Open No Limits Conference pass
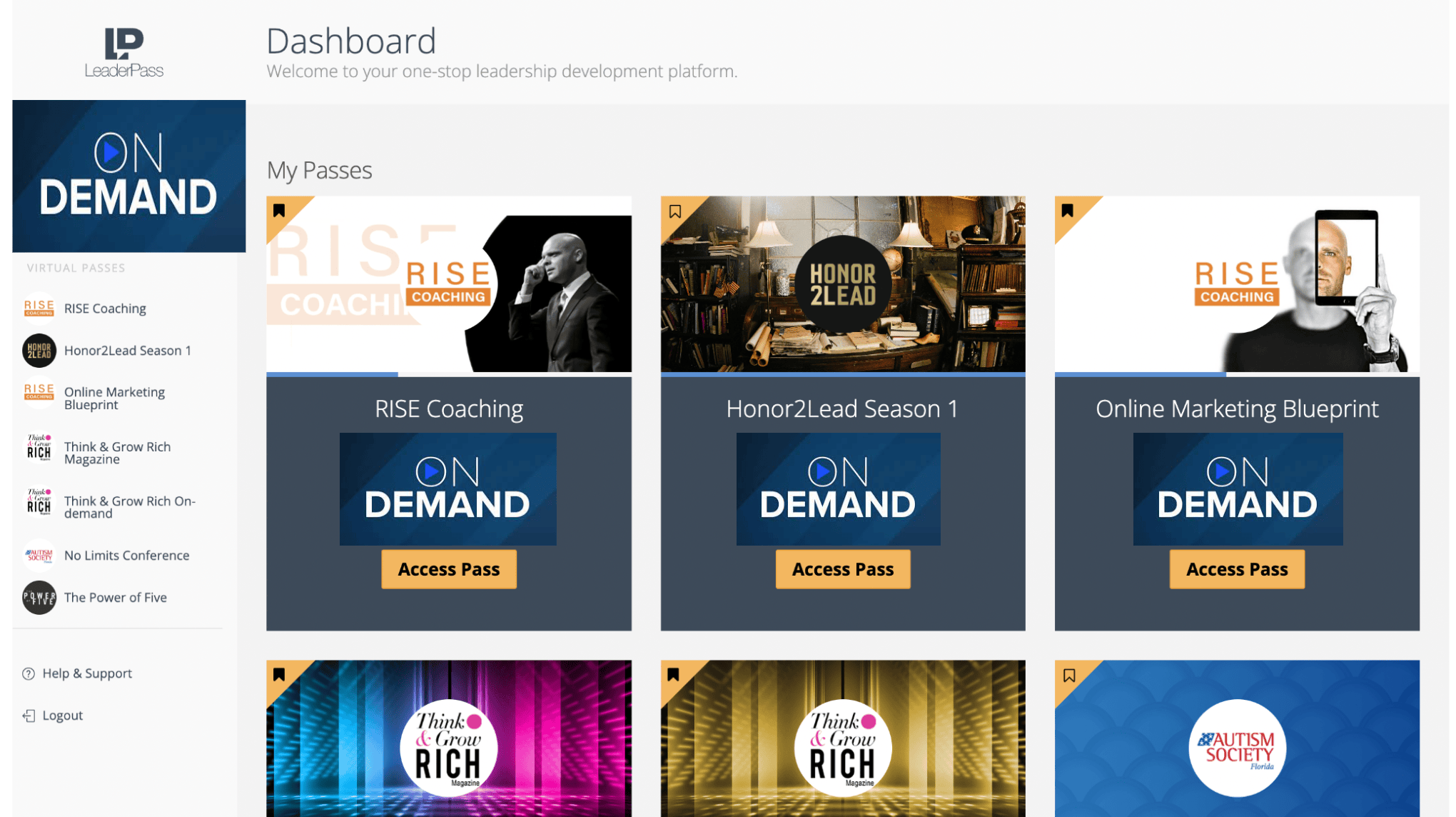 tap(126, 556)
